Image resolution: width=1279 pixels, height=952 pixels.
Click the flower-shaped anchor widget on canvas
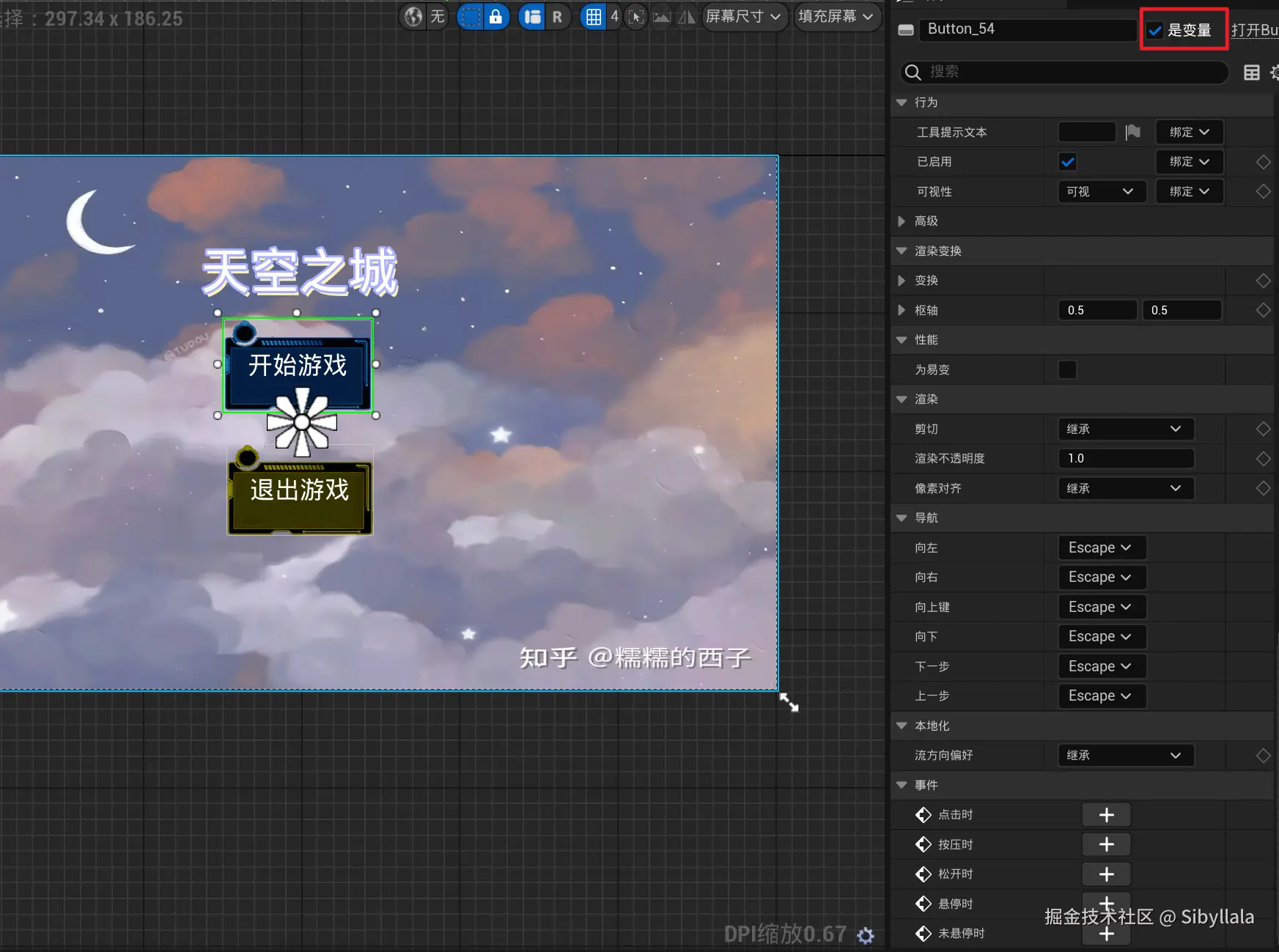tap(302, 422)
